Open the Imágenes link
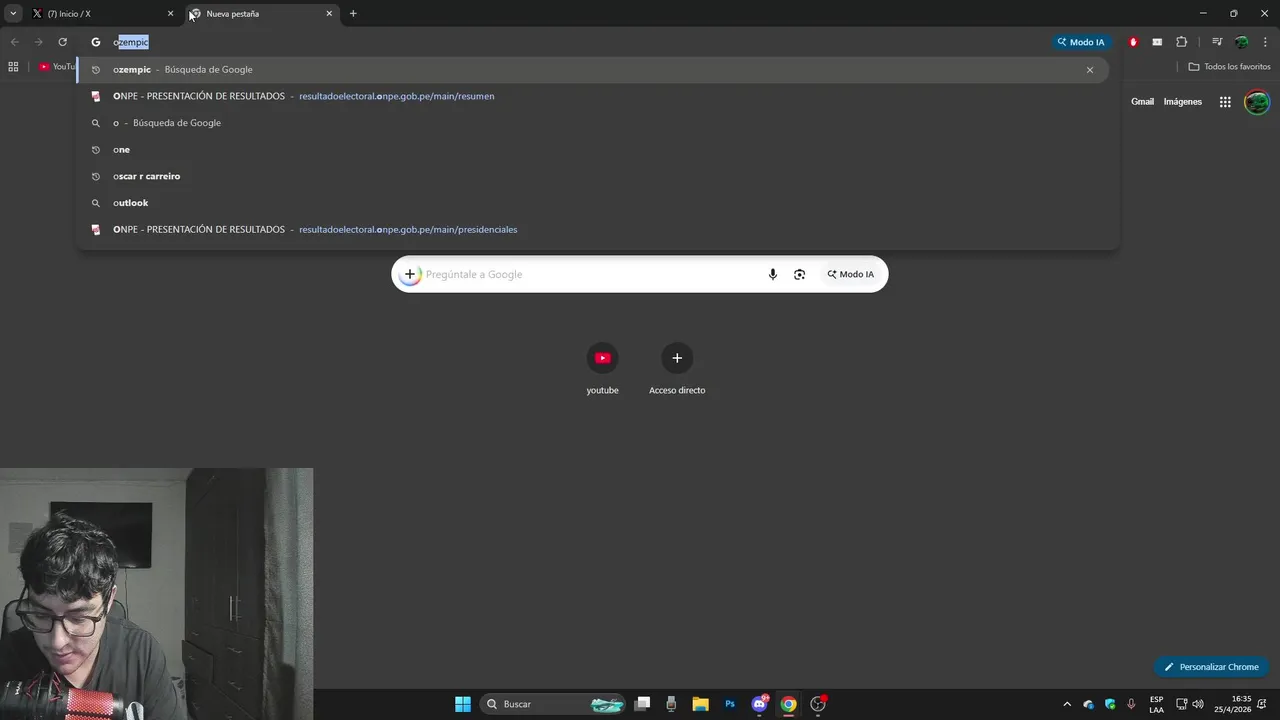This screenshot has width=1280, height=720. tap(1183, 102)
